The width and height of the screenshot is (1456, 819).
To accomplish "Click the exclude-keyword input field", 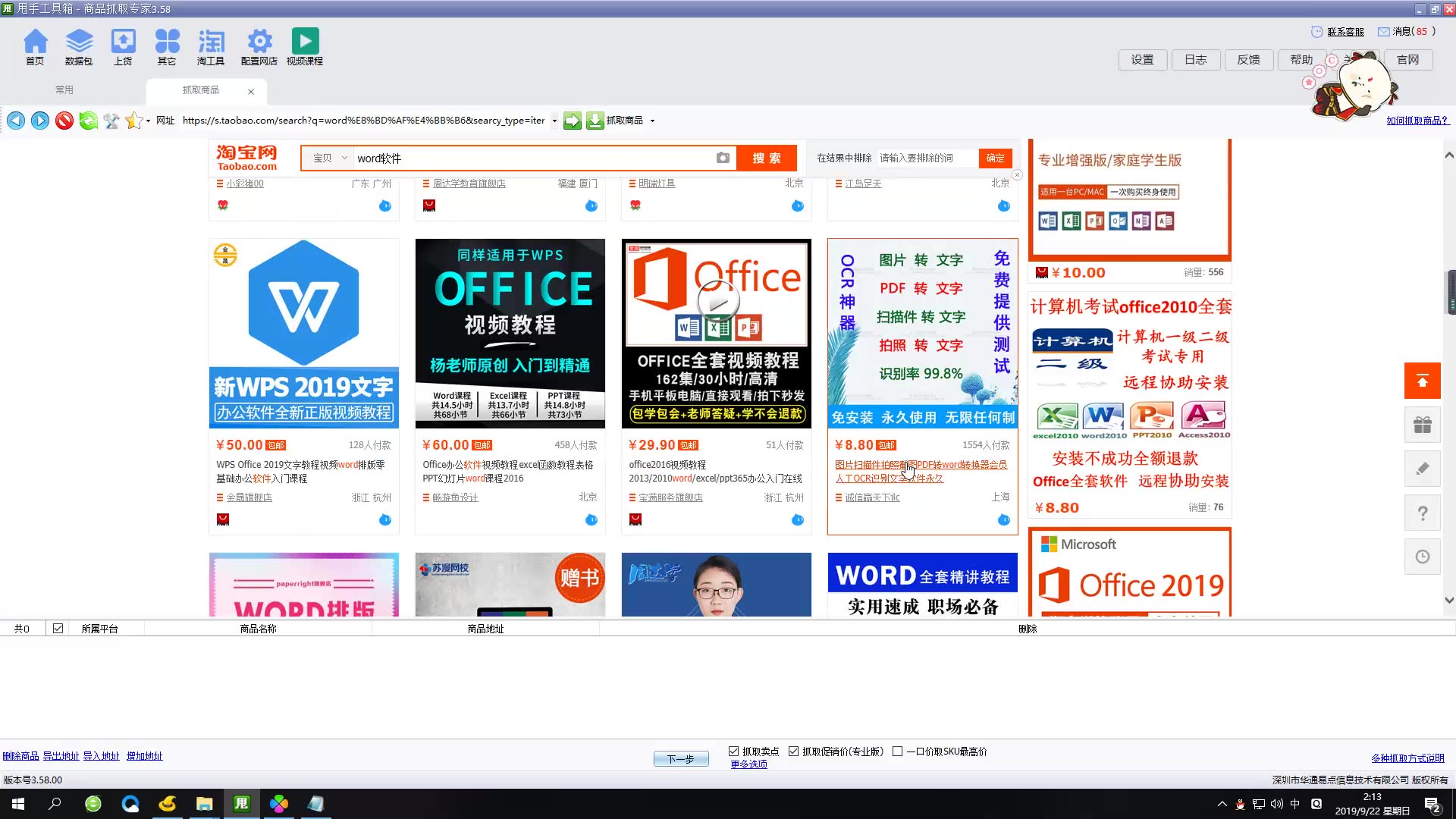I will coord(927,158).
